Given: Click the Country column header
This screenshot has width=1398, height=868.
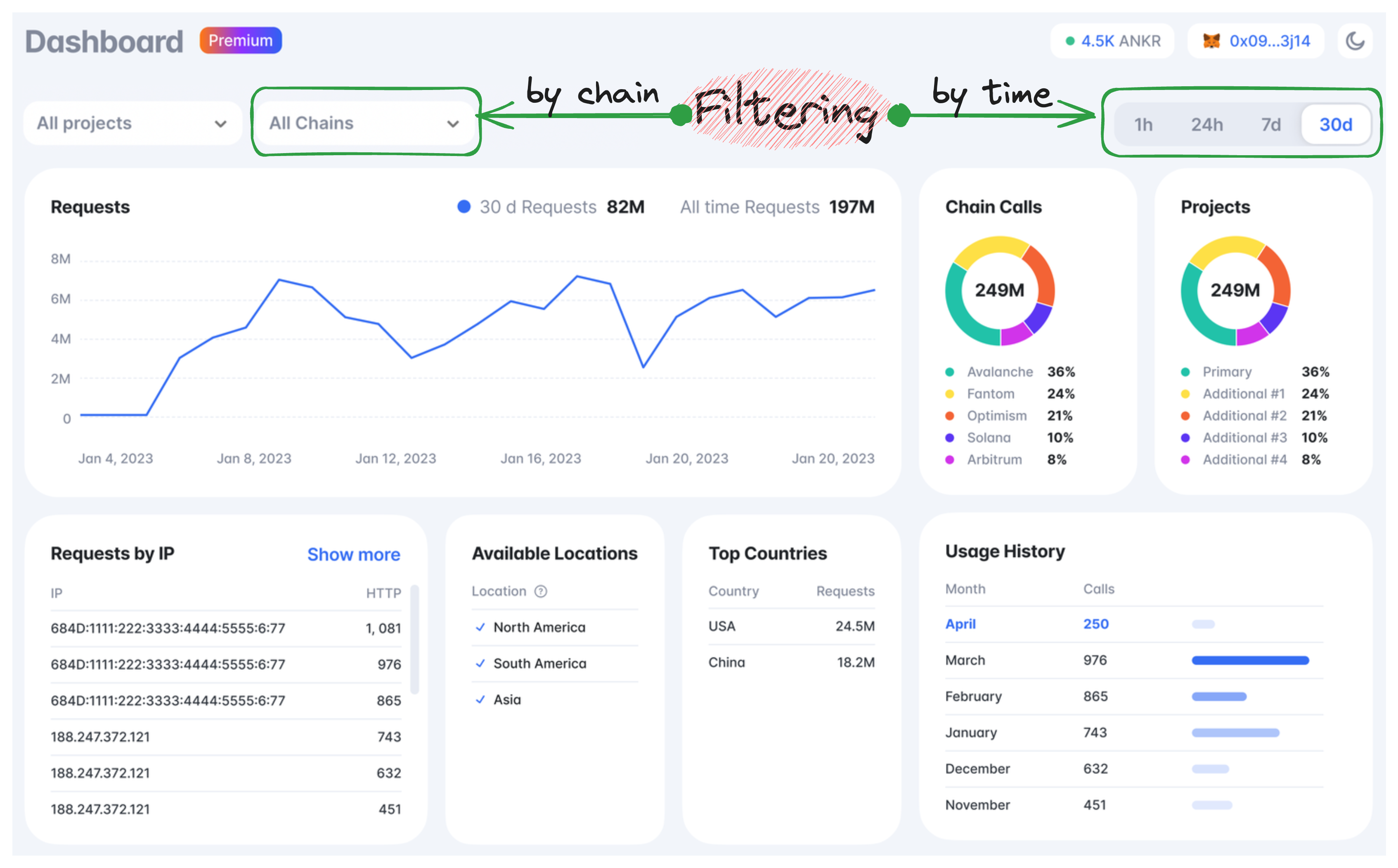Looking at the screenshot, I should pyautogui.click(x=733, y=591).
